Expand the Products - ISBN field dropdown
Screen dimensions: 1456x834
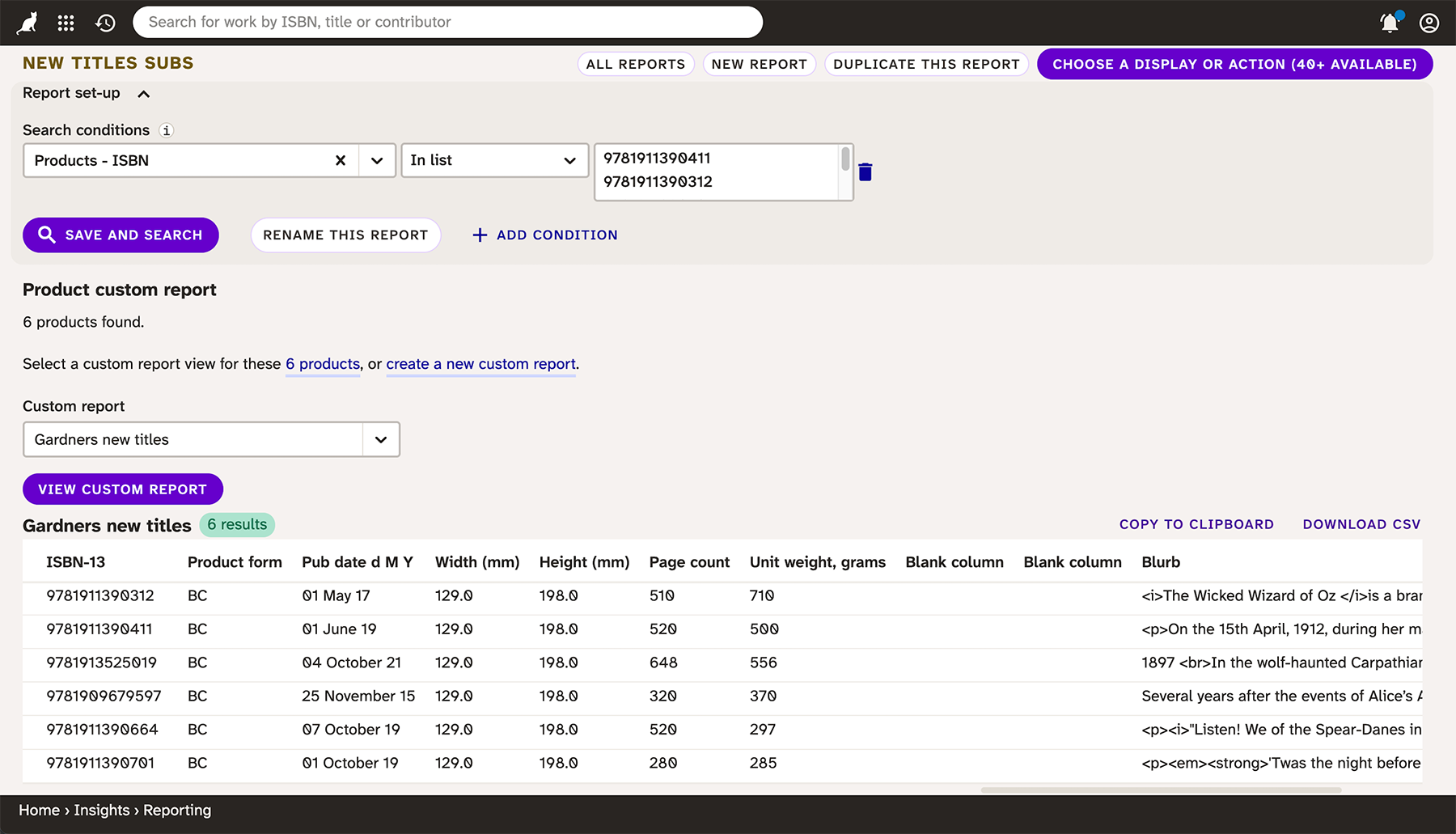(377, 160)
